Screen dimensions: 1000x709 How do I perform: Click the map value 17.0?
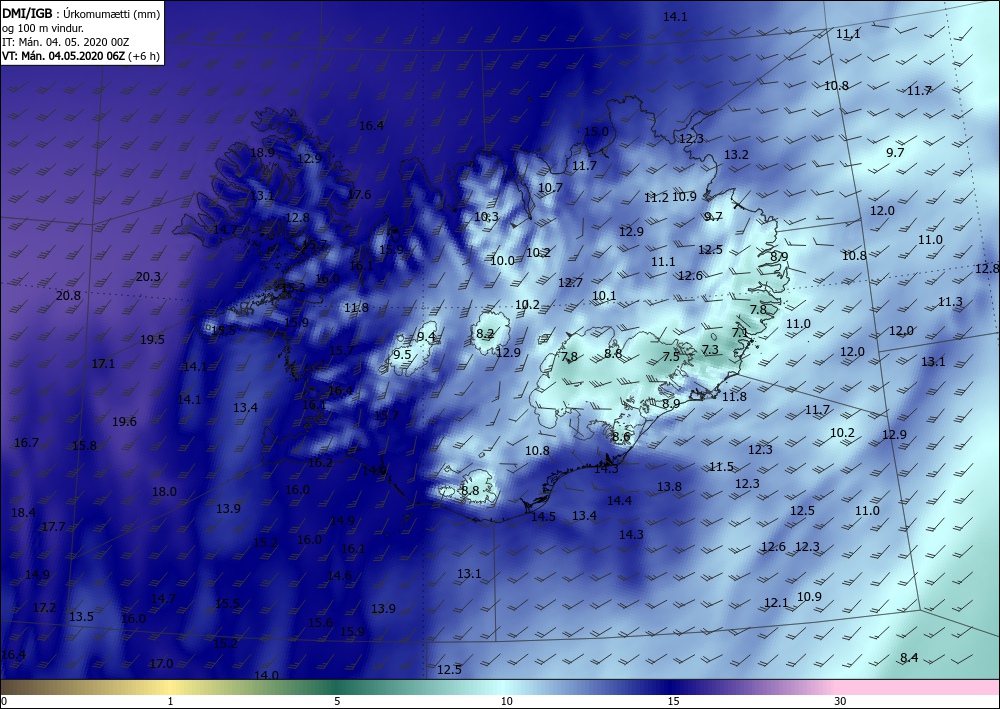[161, 664]
